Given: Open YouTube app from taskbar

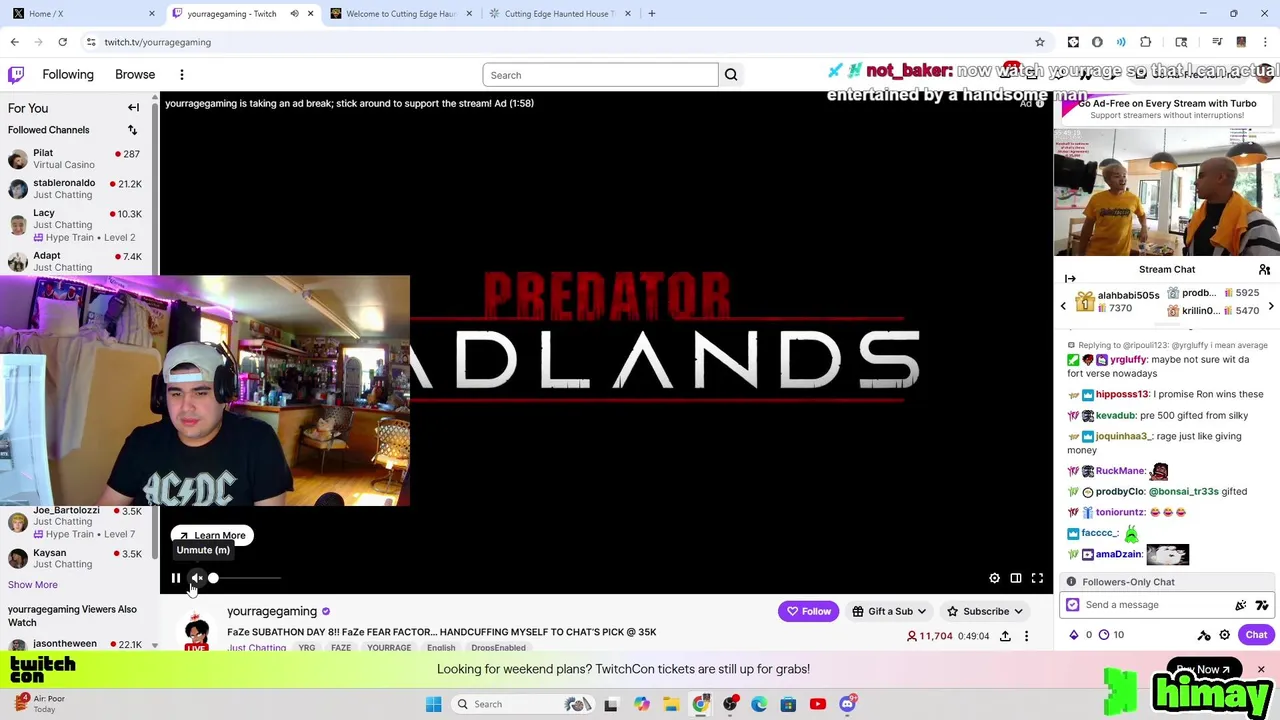Looking at the screenshot, I should (x=817, y=704).
